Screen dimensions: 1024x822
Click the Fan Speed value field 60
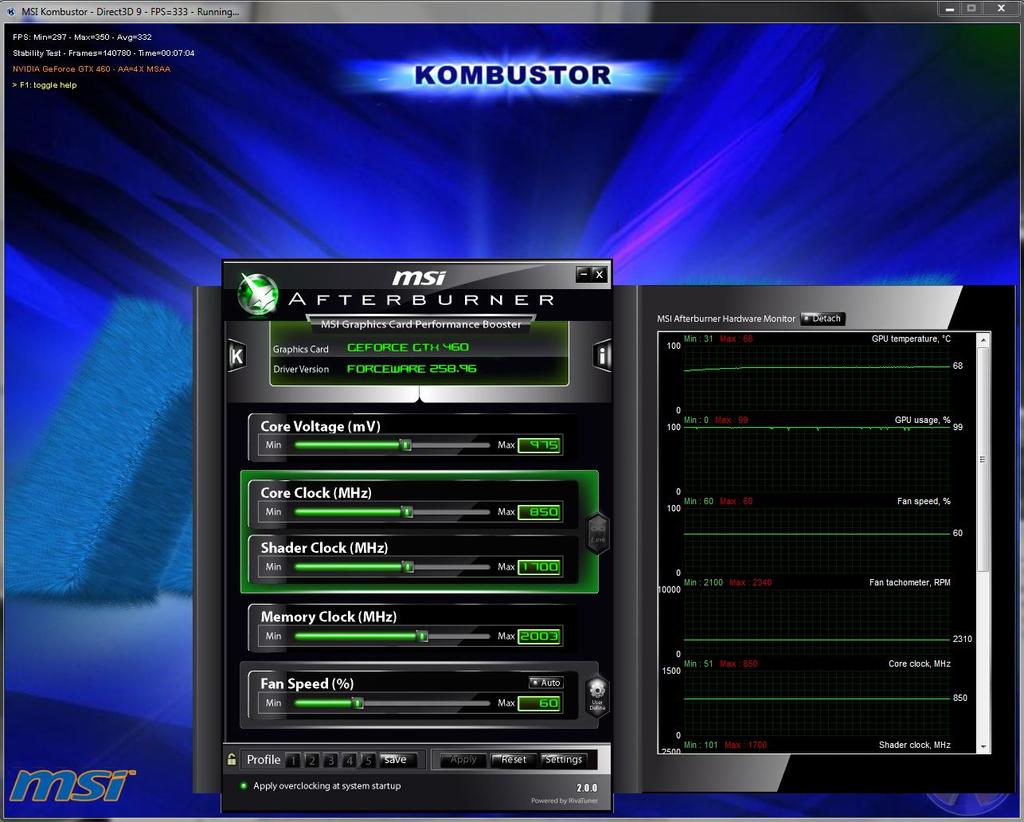pos(539,703)
